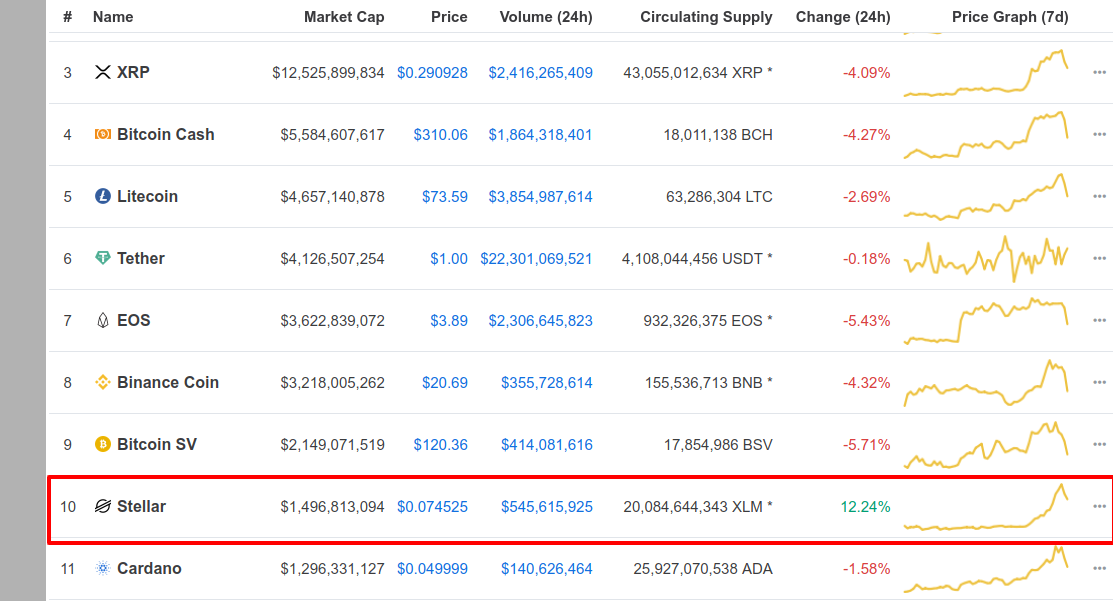Sort by Change (24h) column header
This screenshot has width=1113, height=601.
click(x=843, y=17)
